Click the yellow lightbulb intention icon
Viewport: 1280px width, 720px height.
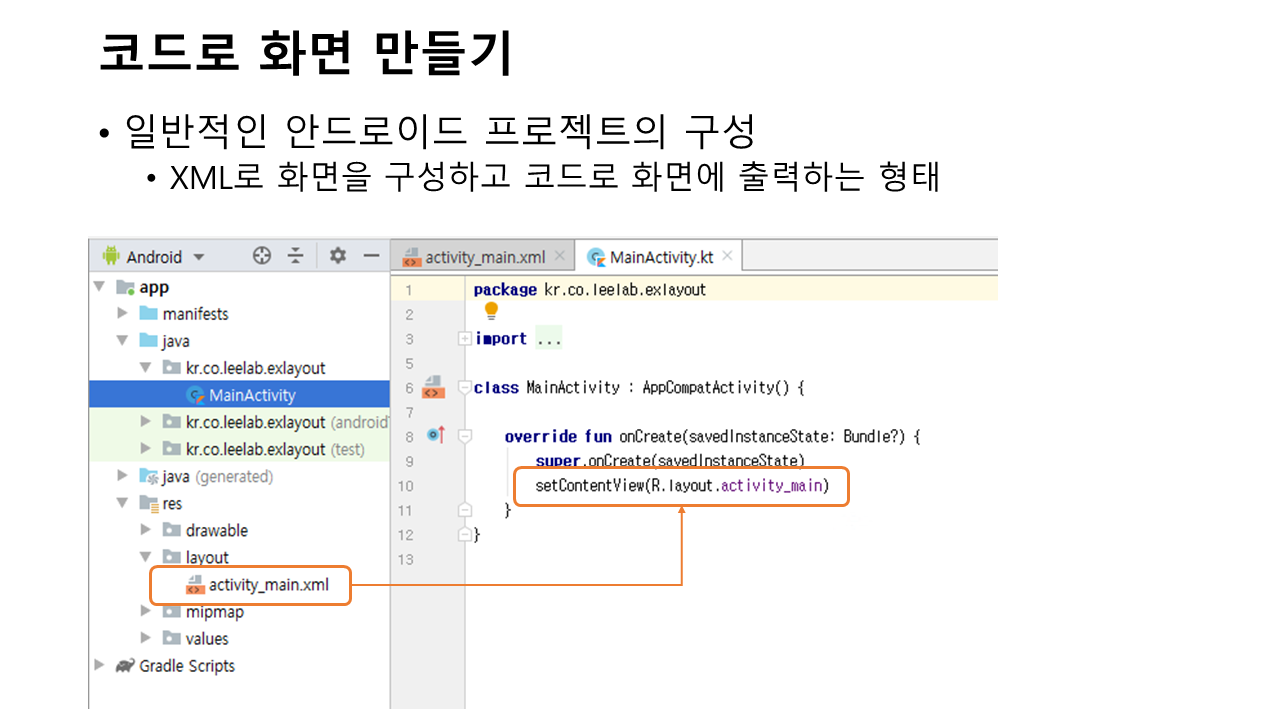pyautogui.click(x=491, y=312)
